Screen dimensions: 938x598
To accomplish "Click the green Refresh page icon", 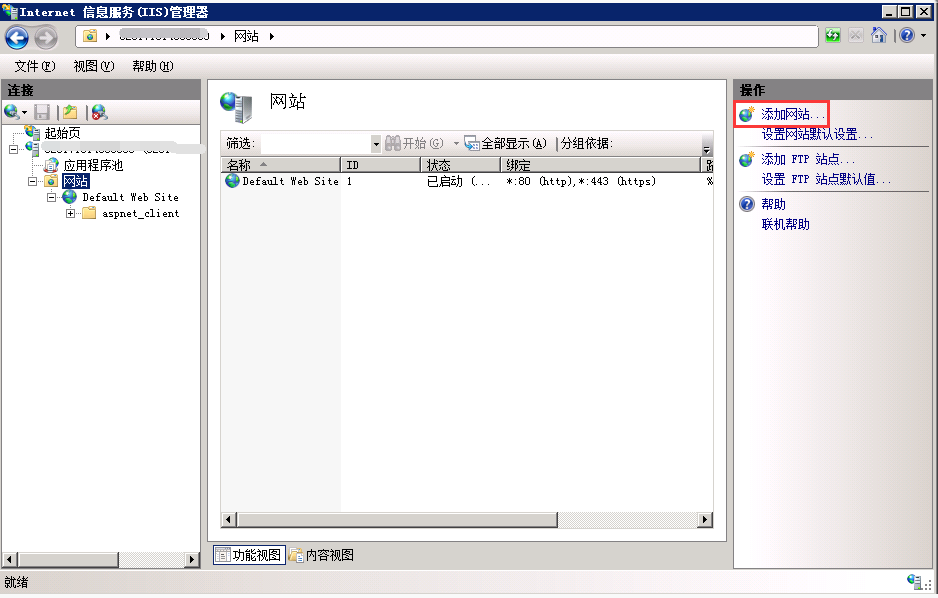I will (x=833, y=36).
